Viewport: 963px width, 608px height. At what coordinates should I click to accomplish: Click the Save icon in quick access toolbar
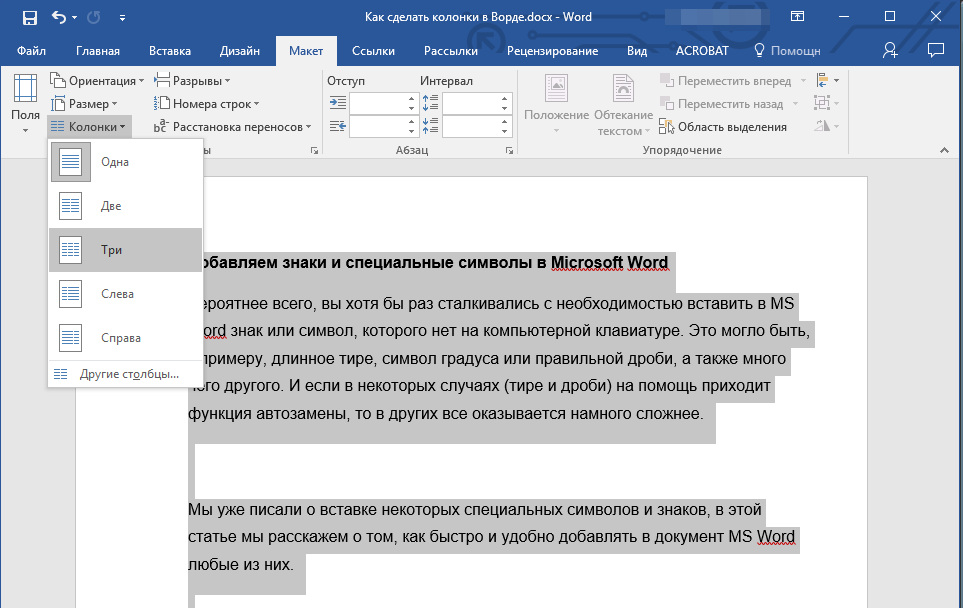30,17
